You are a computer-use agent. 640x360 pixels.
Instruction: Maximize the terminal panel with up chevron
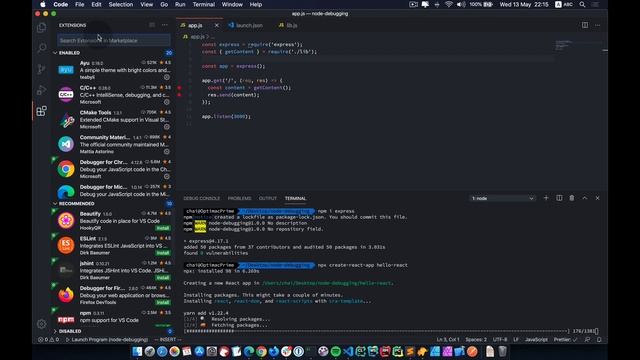click(x=585, y=198)
